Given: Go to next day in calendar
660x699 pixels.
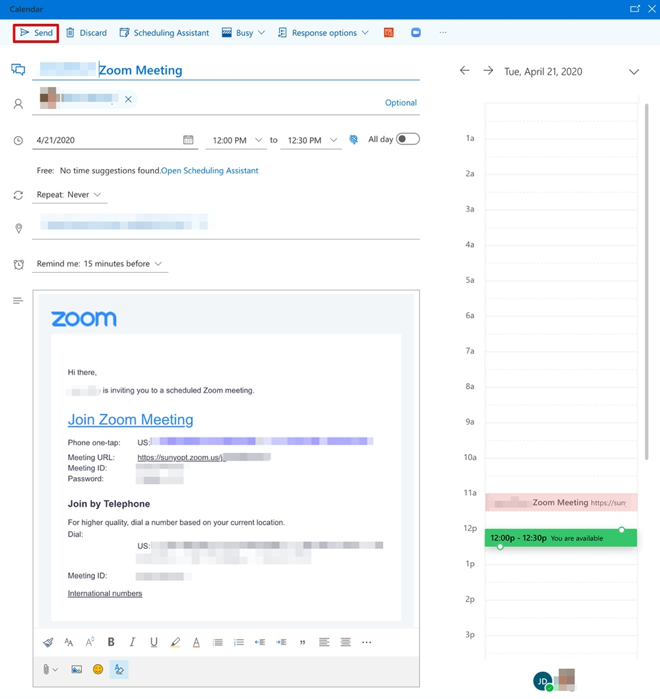Looking at the screenshot, I should [488, 70].
